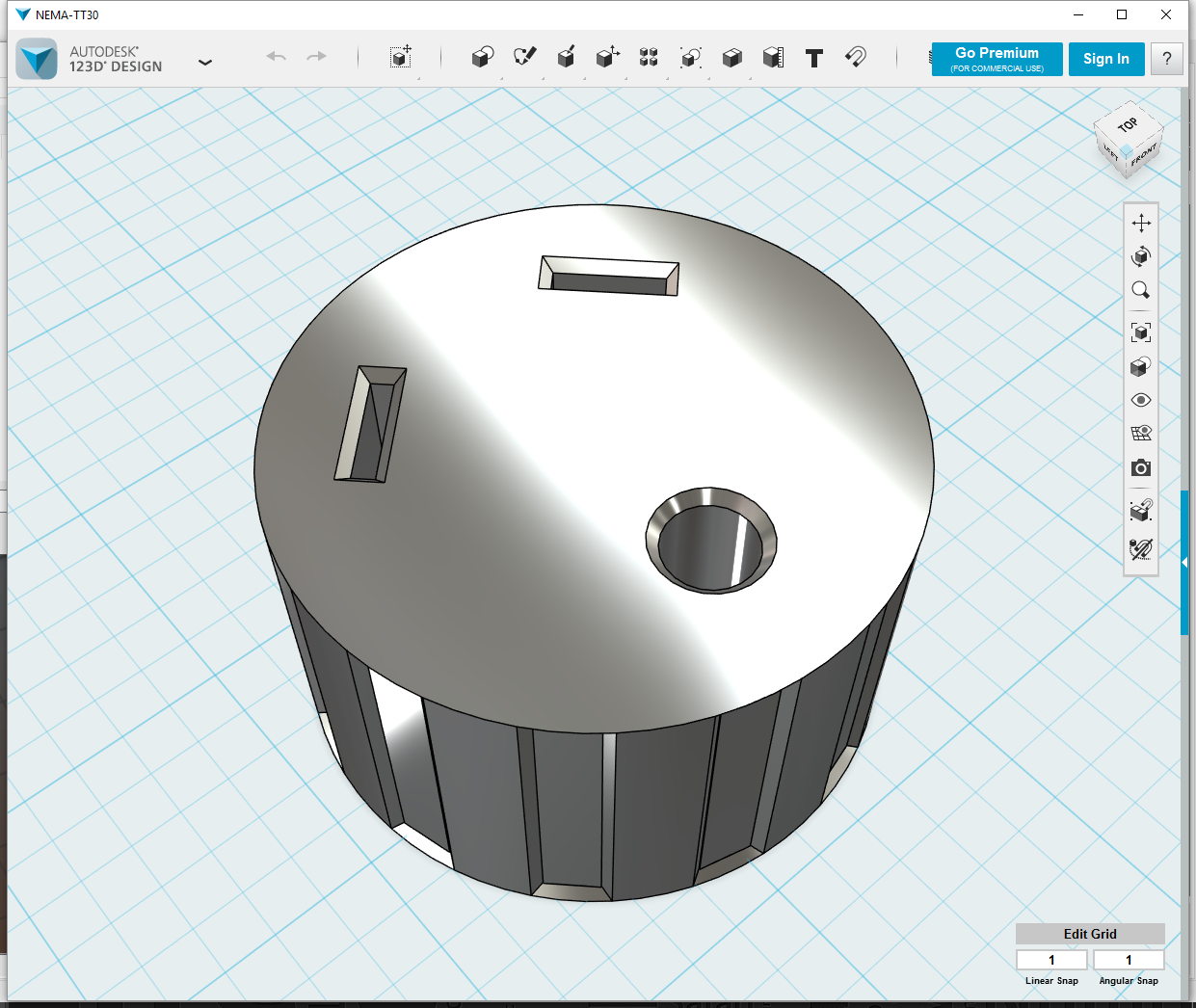Toggle the show/hide eye icon
This screenshot has height=1008, width=1196.
point(1141,400)
